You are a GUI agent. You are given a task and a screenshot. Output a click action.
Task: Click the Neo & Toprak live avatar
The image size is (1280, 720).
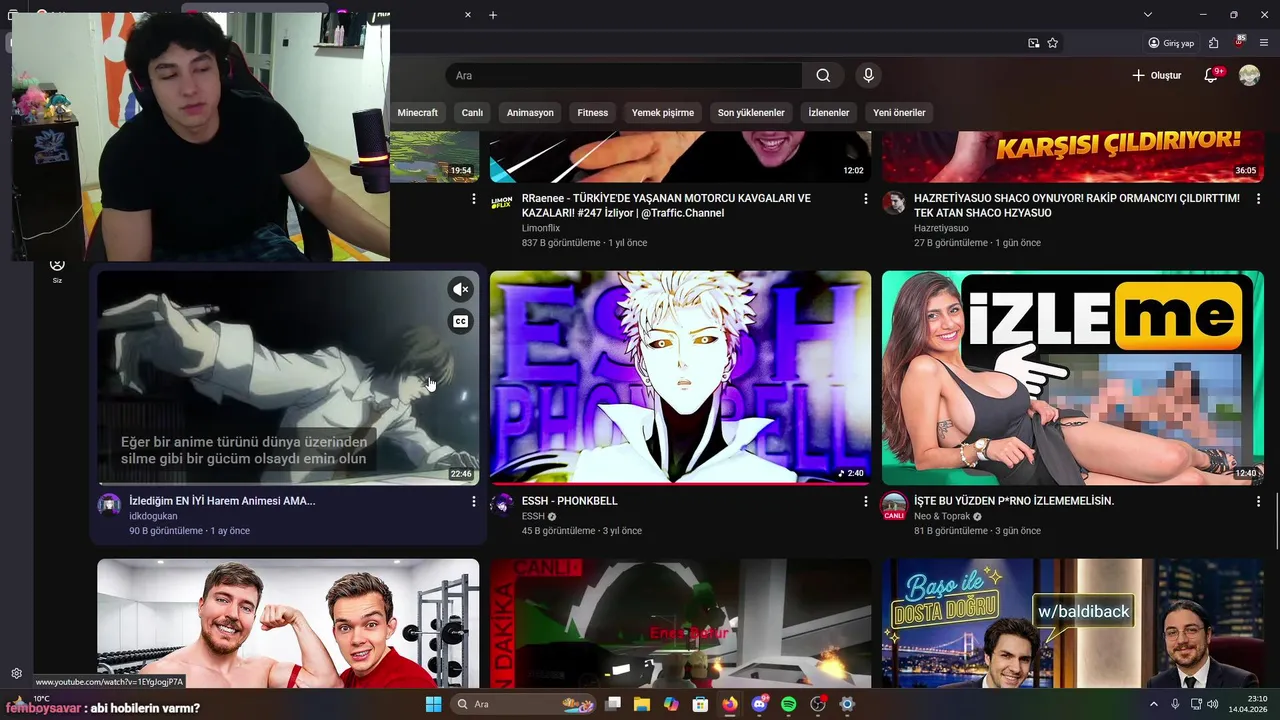pos(894,506)
